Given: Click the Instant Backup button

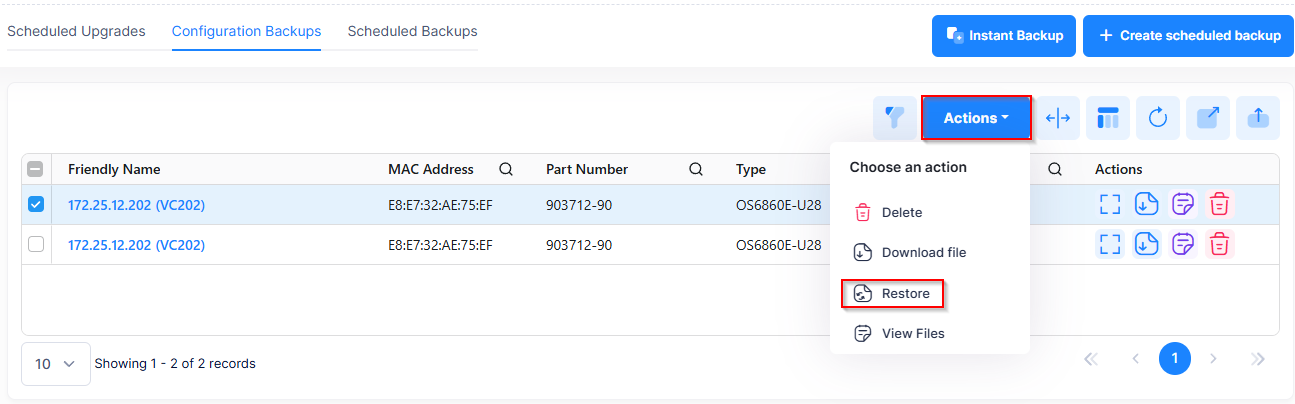Looking at the screenshot, I should (x=1004, y=36).
